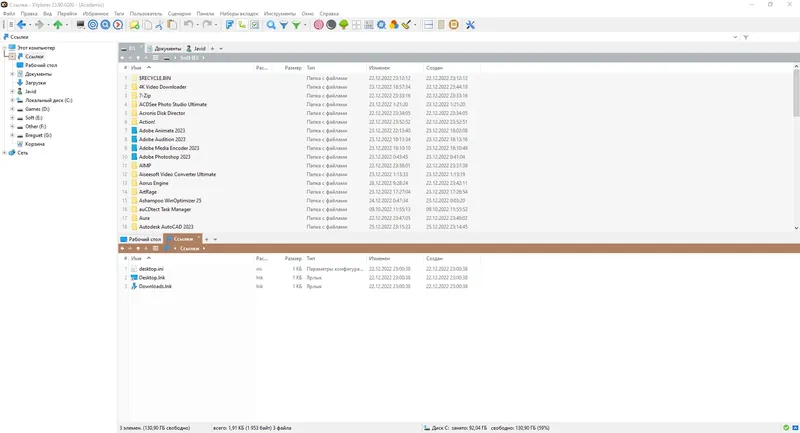This screenshot has height=433, width=800.
Task: Click the blue F font icon in the toolbar
Action: (230, 24)
